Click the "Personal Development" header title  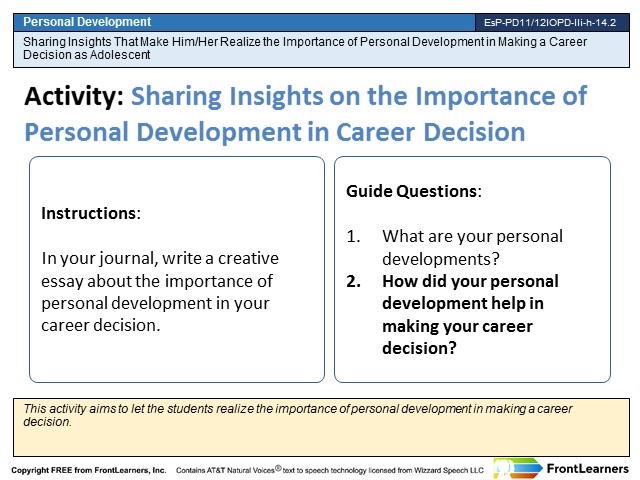click(87, 22)
